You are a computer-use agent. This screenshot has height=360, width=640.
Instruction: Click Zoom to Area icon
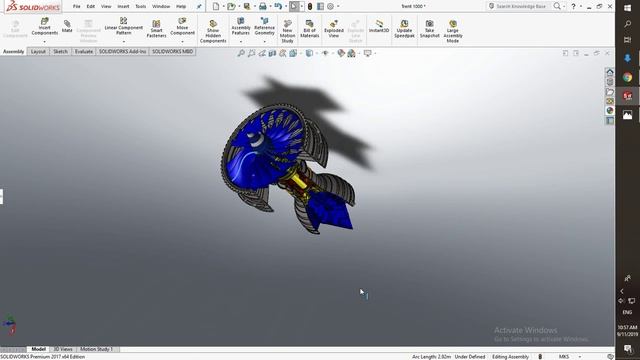pos(251,53)
